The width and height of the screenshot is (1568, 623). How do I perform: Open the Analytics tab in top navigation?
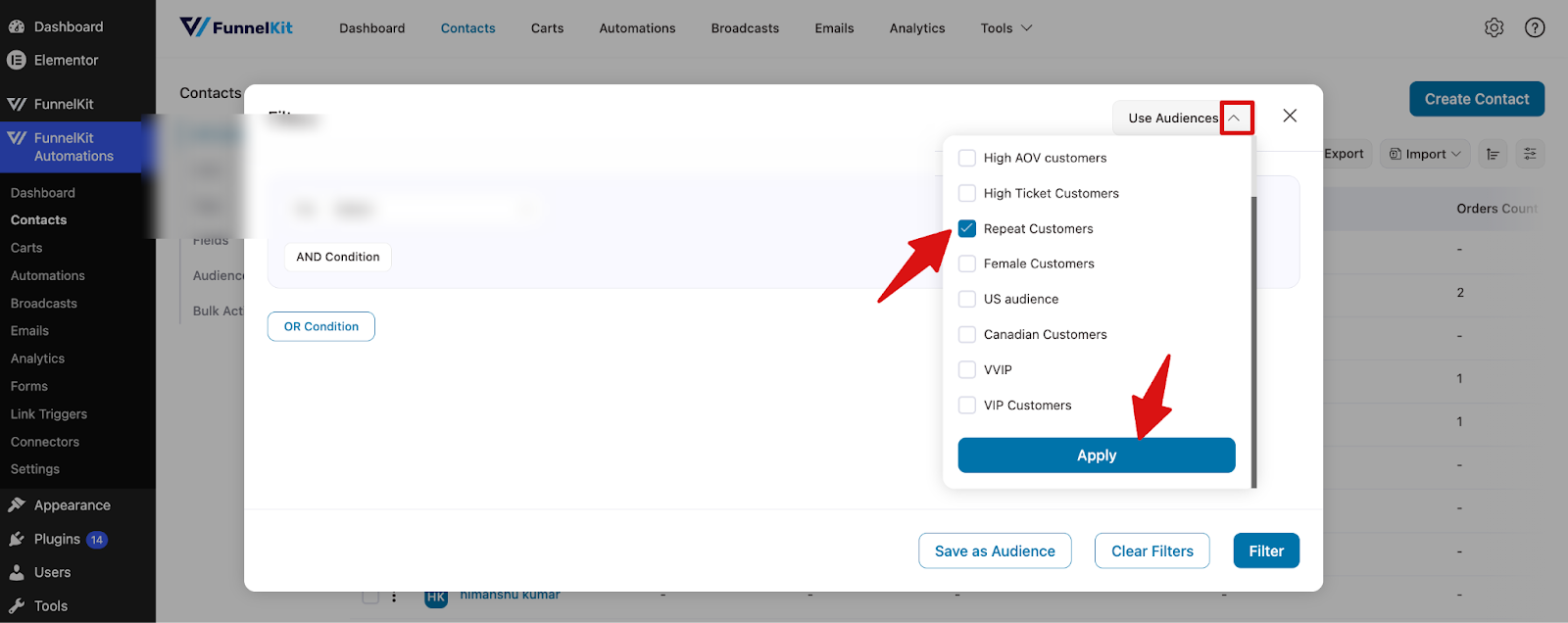pos(917,28)
